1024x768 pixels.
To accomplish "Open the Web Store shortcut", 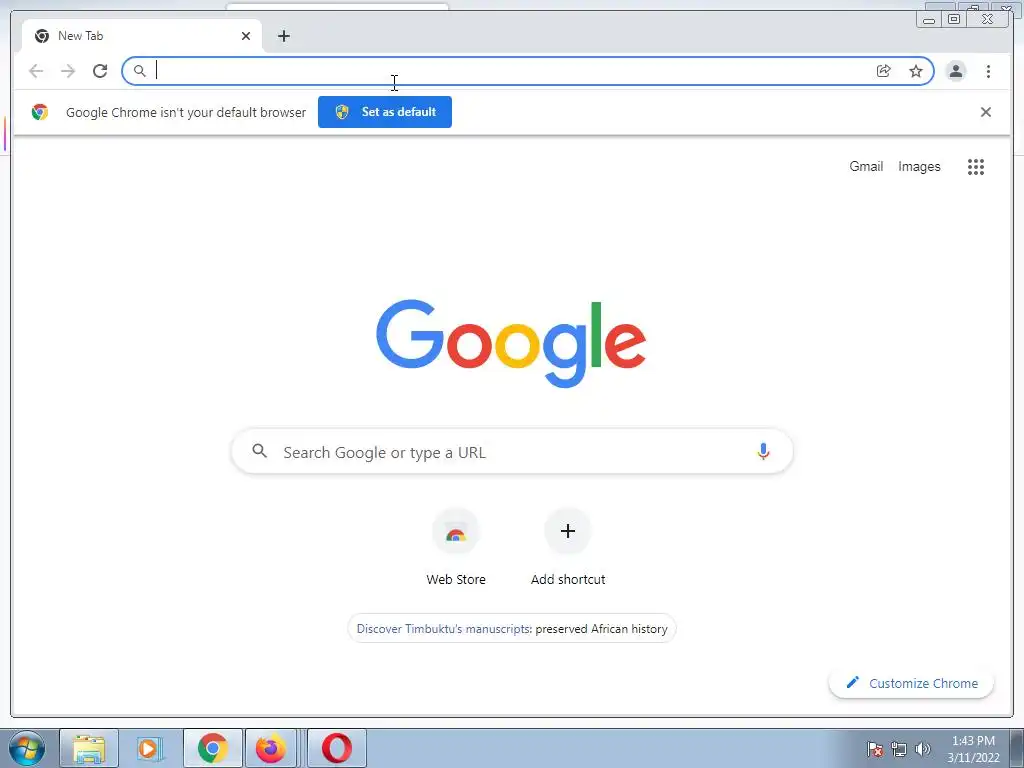I will (x=456, y=547).
